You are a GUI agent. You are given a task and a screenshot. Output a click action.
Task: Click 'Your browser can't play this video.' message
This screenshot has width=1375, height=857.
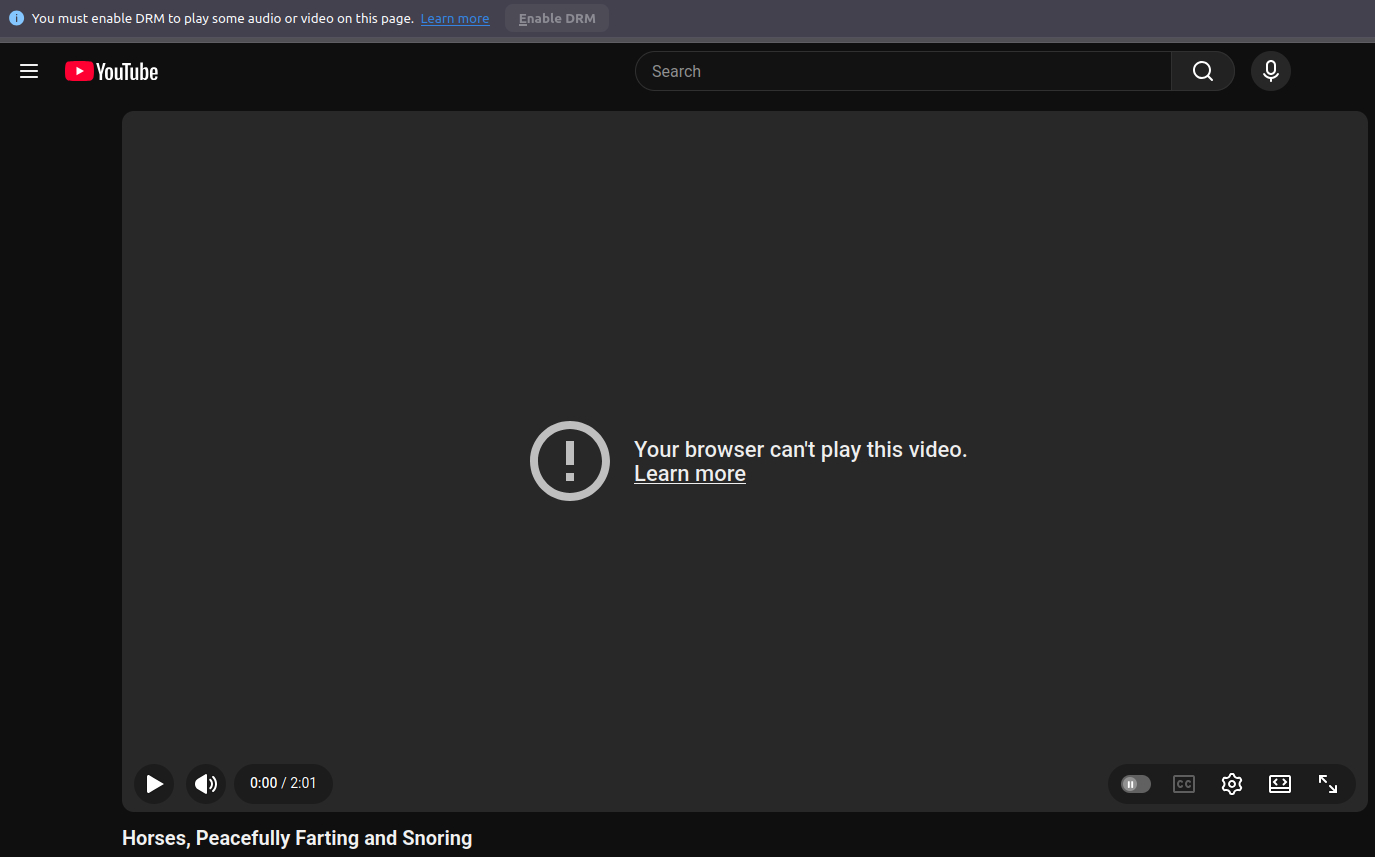click(801, 450)
